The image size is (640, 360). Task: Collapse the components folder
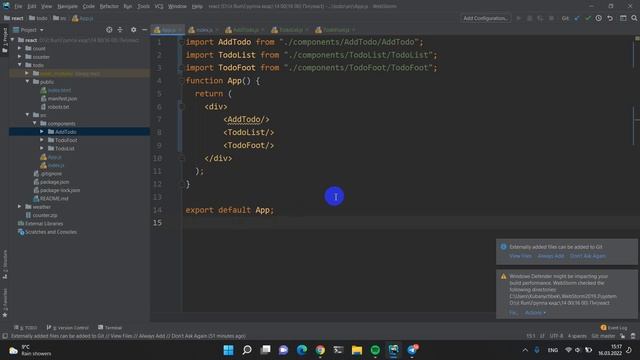point(35,123)
